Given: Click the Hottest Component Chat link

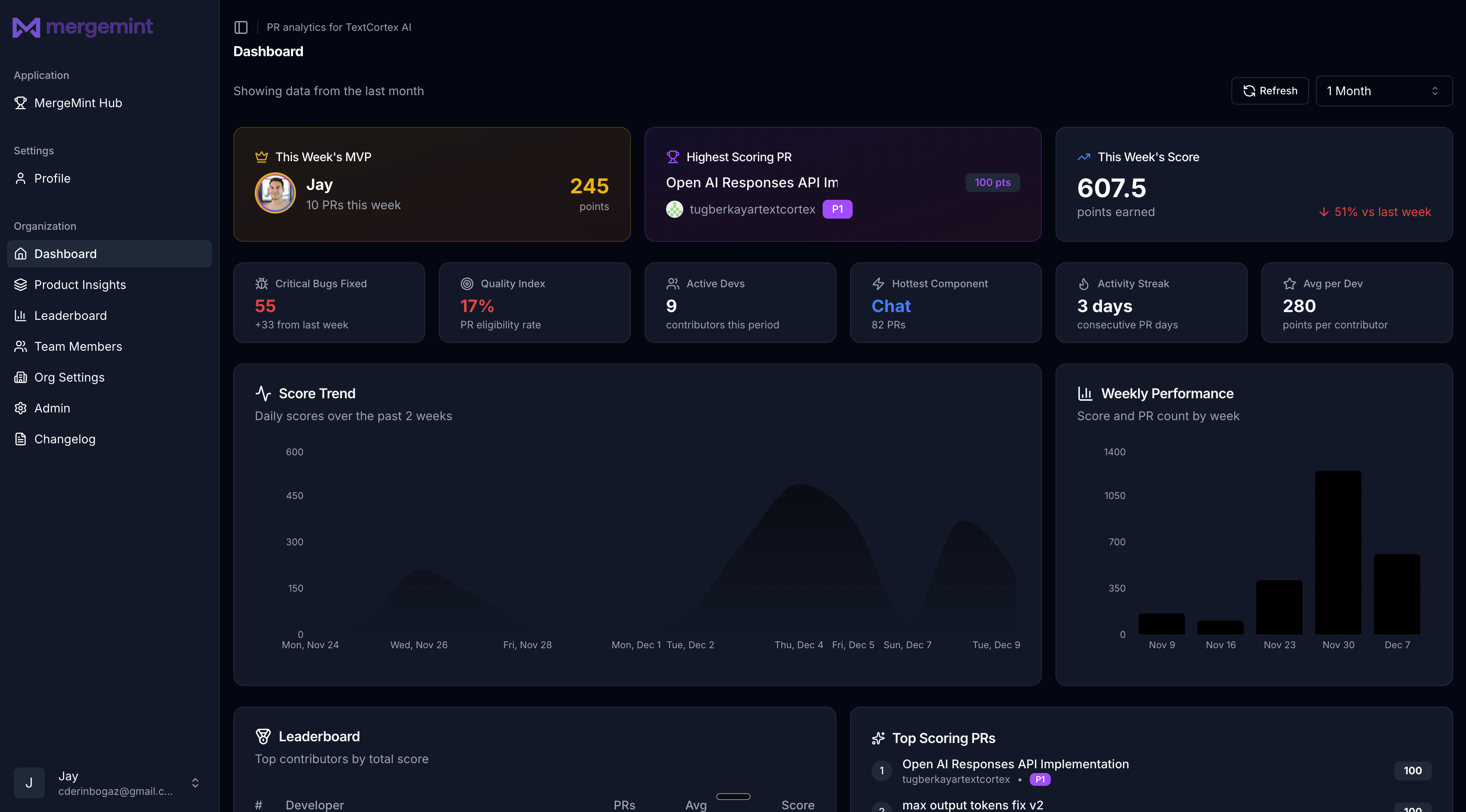Looking at the screenshot, I should 891,306.
